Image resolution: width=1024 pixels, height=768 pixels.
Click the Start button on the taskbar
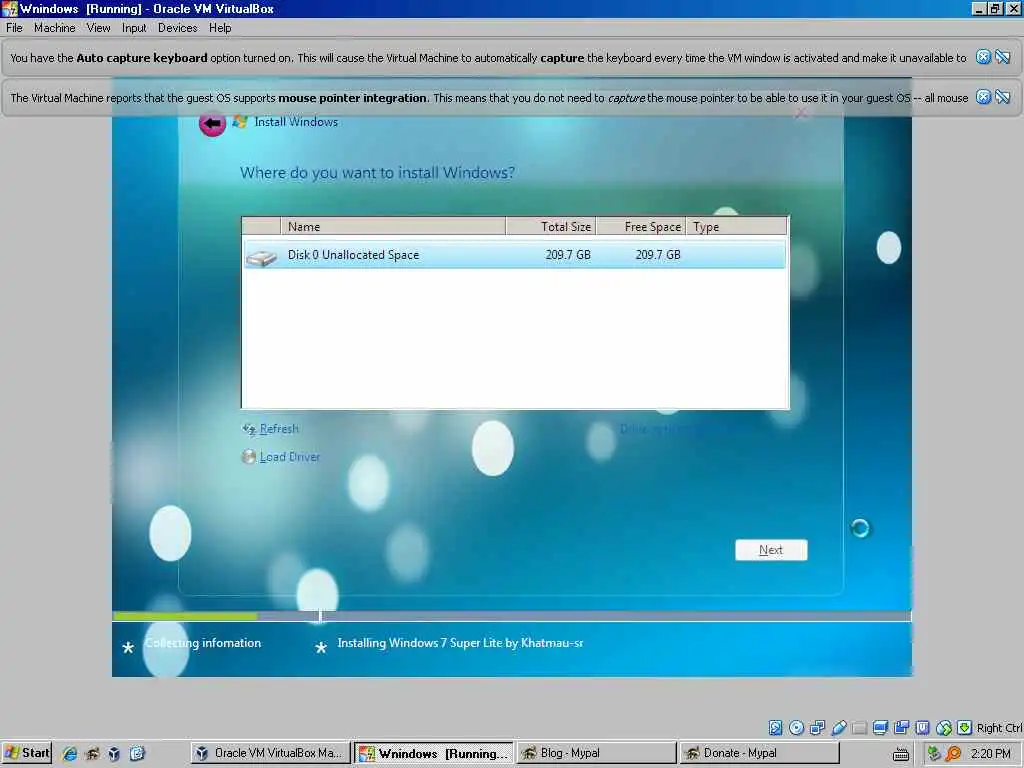click(27, 753)
